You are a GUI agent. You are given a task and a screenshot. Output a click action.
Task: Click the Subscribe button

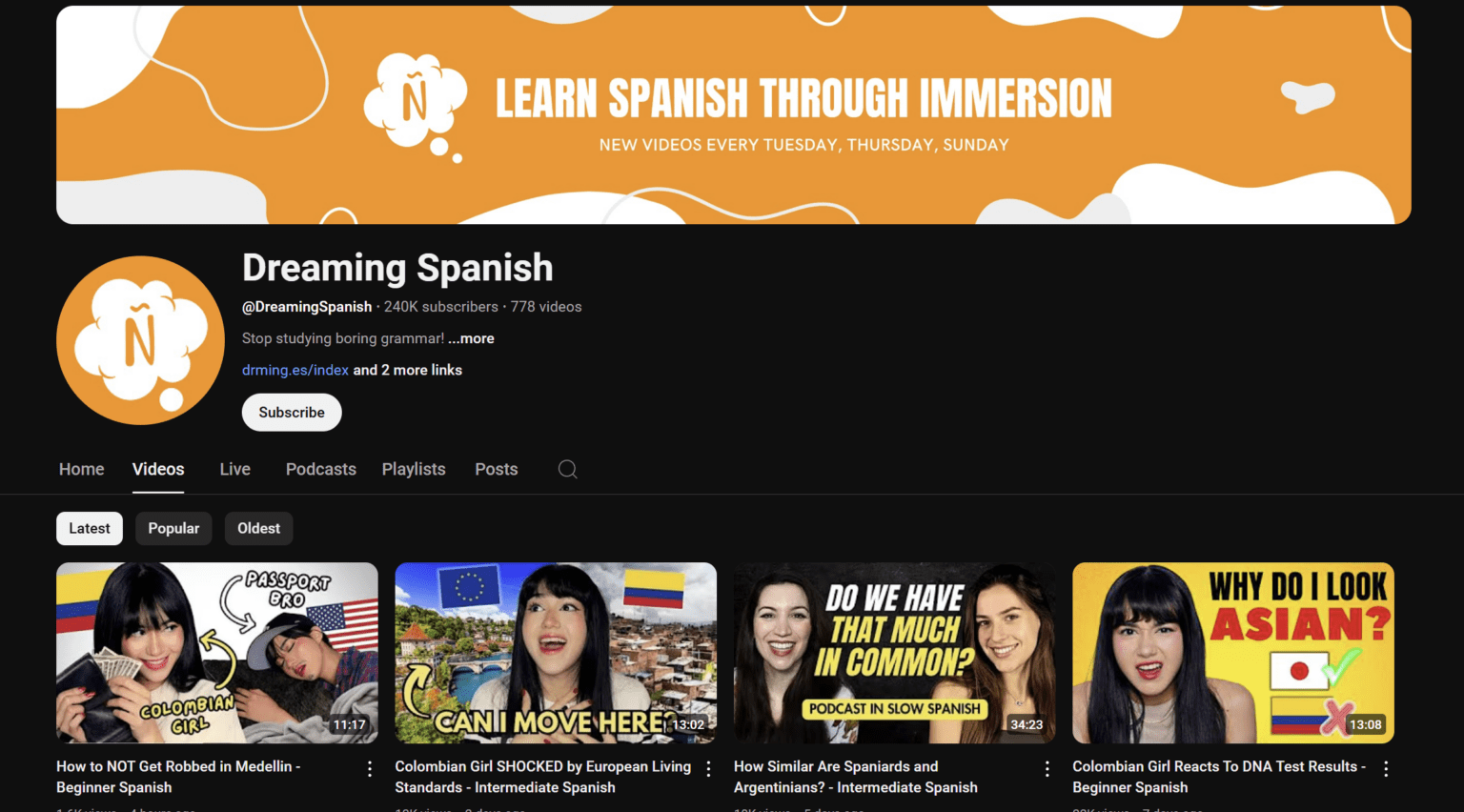click(291, 412)
